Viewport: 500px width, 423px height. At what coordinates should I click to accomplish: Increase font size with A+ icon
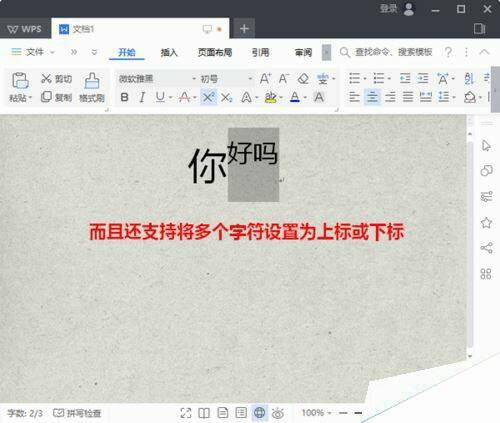(265, 79)
